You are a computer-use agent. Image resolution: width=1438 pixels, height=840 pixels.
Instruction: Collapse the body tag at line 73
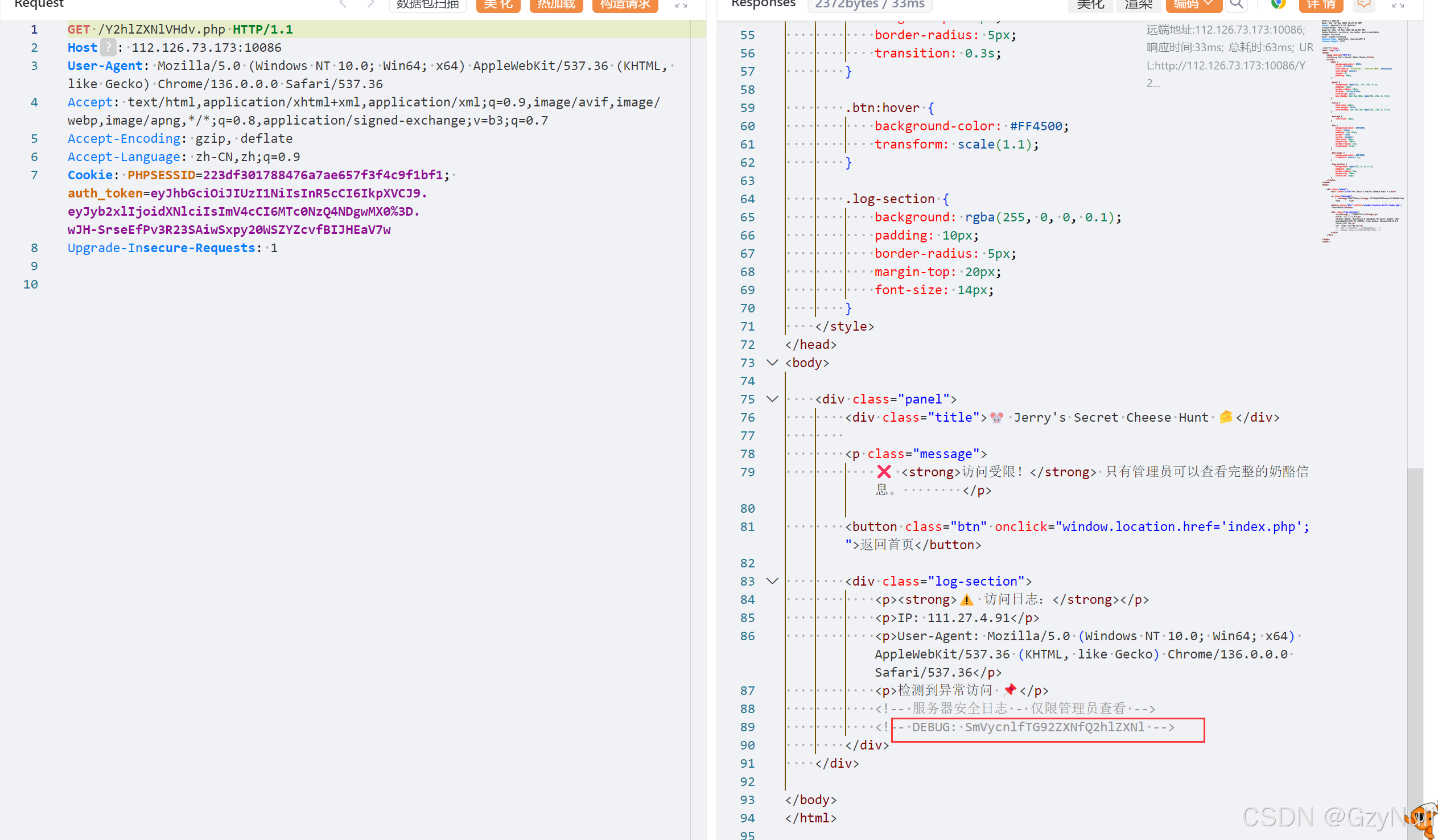[772, 363]
